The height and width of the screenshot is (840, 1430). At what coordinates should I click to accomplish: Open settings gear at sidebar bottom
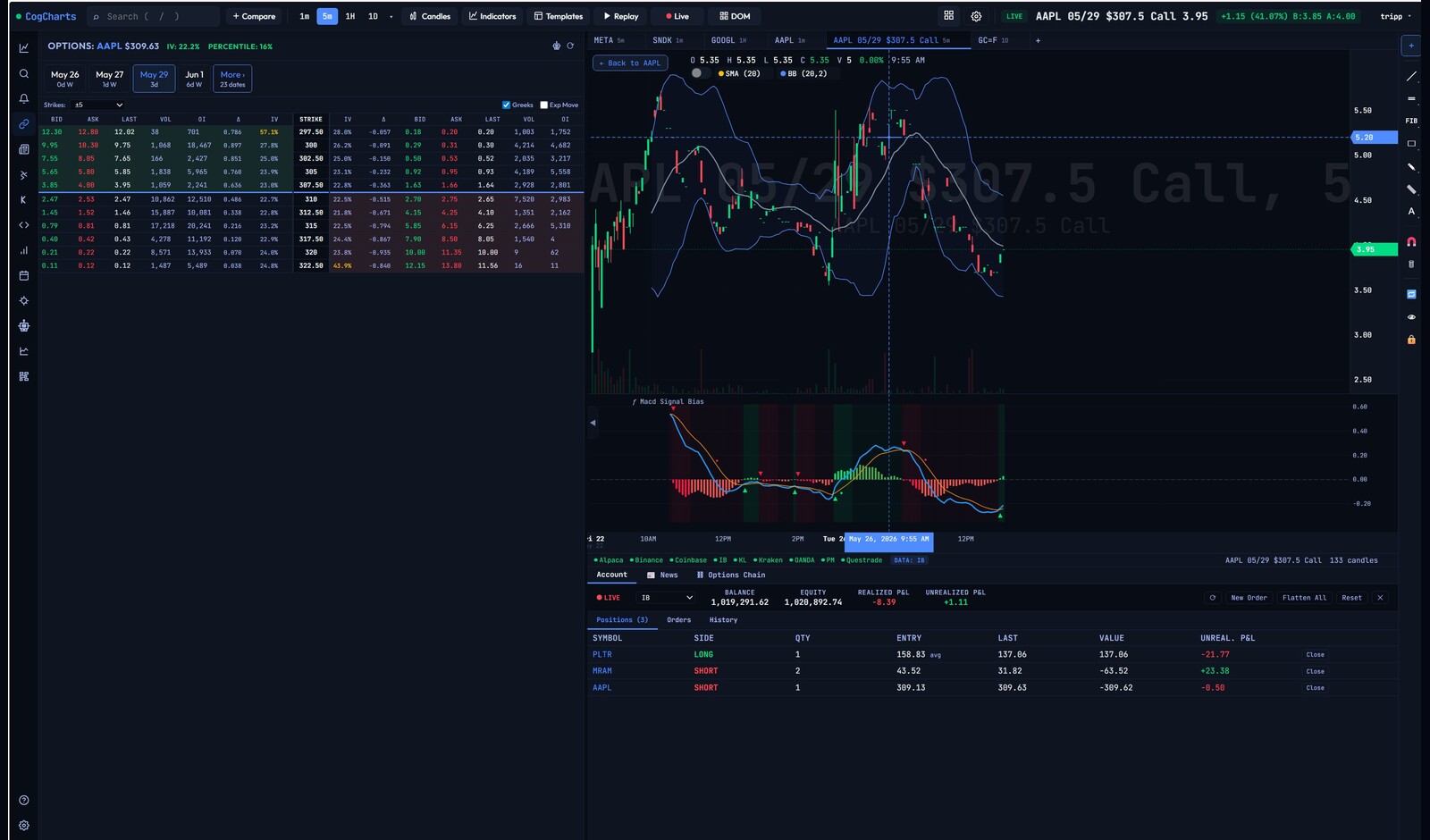[x=23, y=826]
